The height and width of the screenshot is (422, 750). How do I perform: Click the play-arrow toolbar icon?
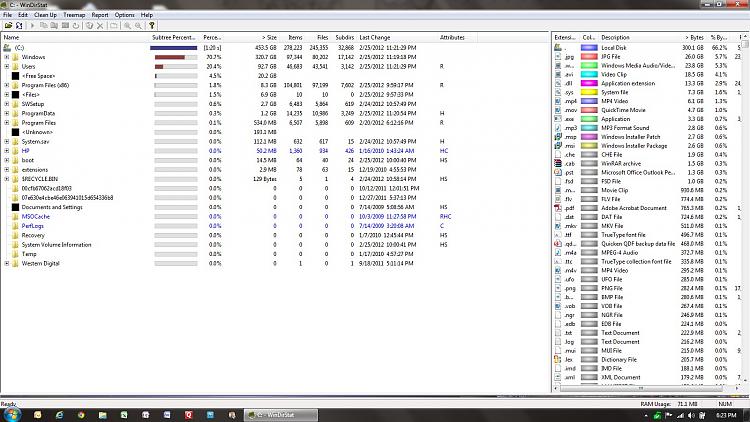coord(33,25)
